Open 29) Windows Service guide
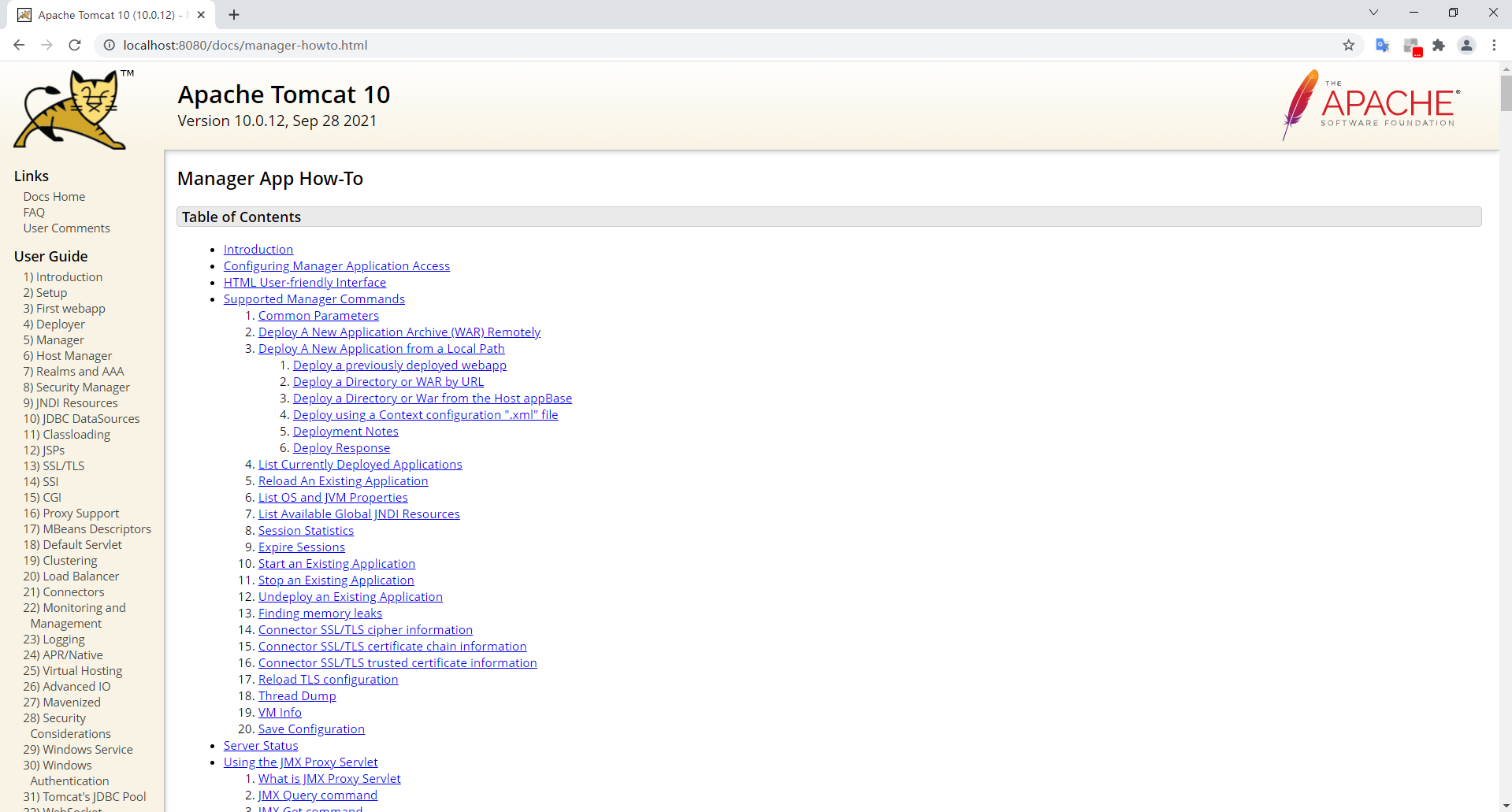Image resolution: width=1512 pixels, height=812 pixels. click(78, 750)
